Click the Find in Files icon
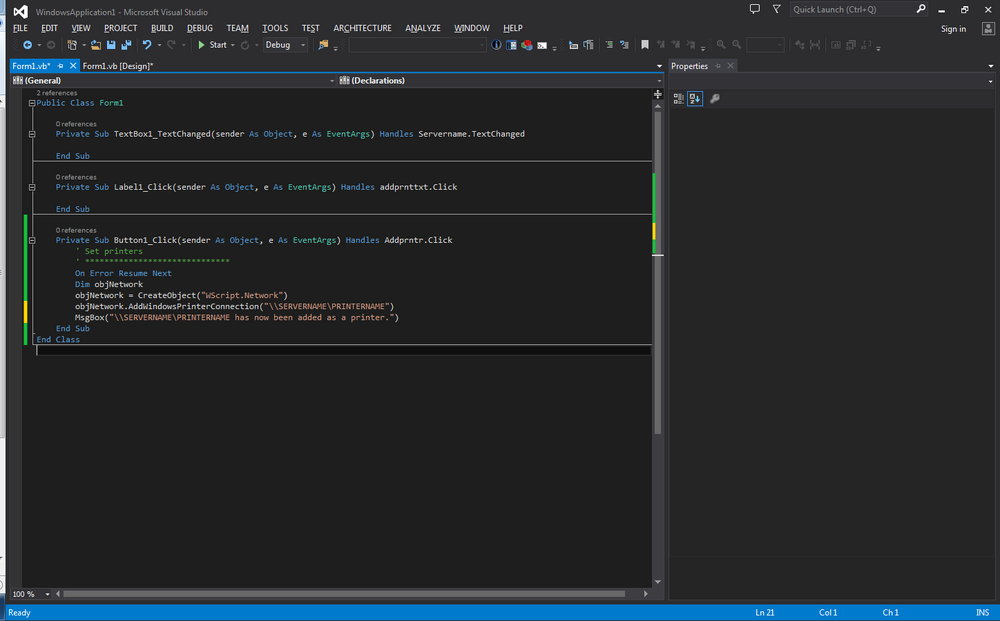This screenshot has width=1000, height=621. coord(323,45)
